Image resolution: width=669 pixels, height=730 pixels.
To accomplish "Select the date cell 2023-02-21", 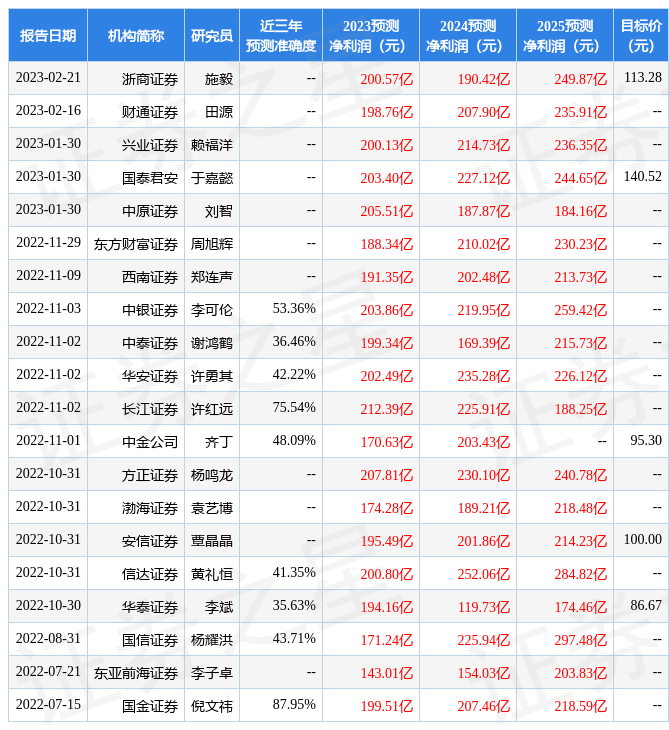I will coord(48,77).
